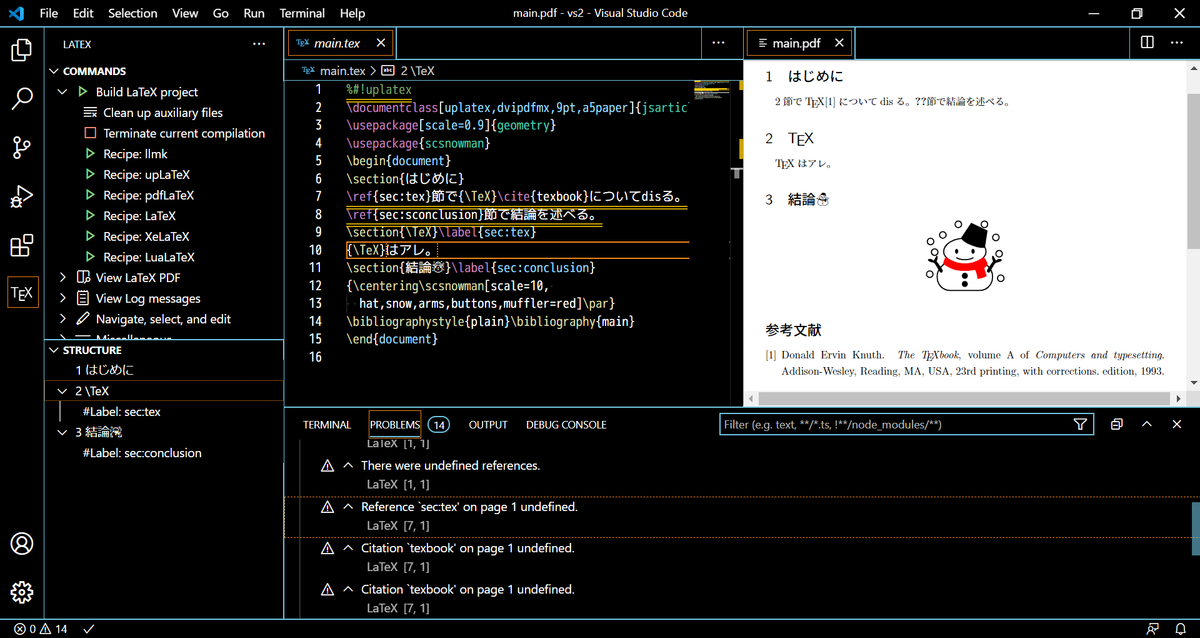The width and height of the screenshot is (1200, 638).
Task: Click the play icon for Recipe: llmk
Action: tap(90, 154)
